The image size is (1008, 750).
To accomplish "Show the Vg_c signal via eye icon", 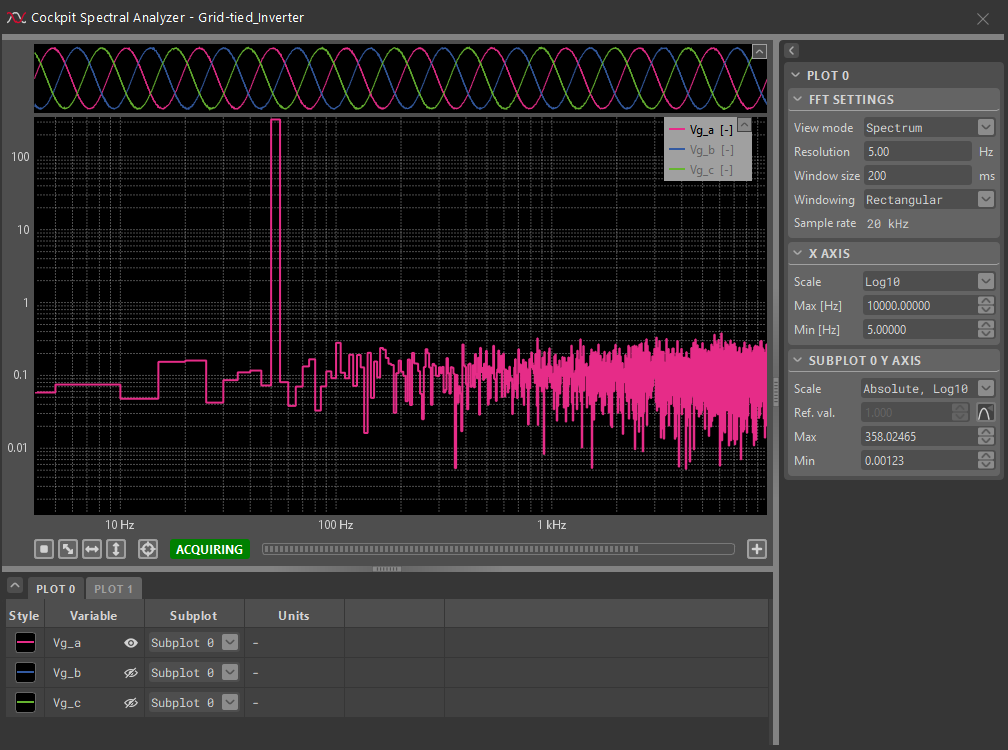I will click(130, 703).
